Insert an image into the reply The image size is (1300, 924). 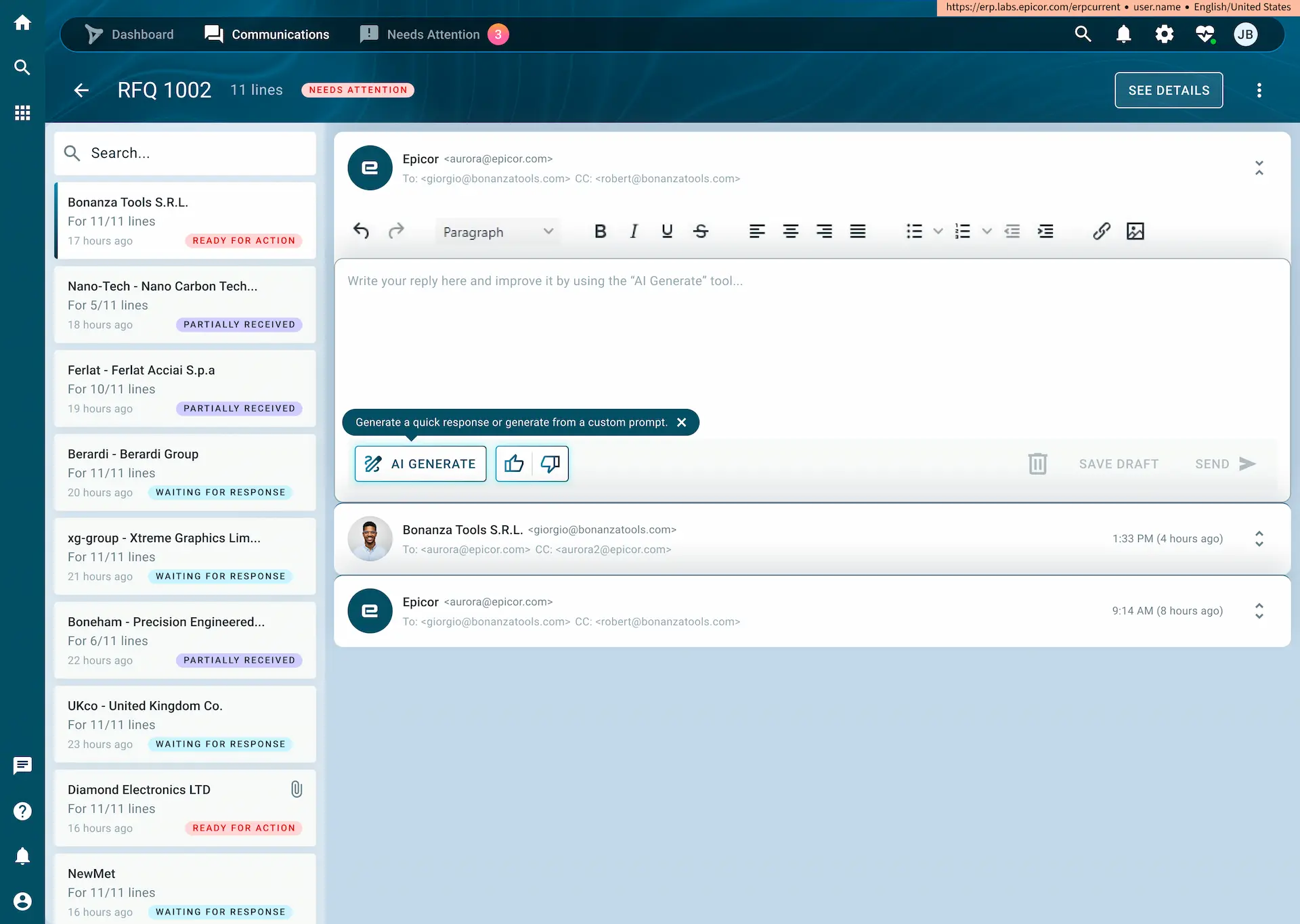[x=1136, y=231]
